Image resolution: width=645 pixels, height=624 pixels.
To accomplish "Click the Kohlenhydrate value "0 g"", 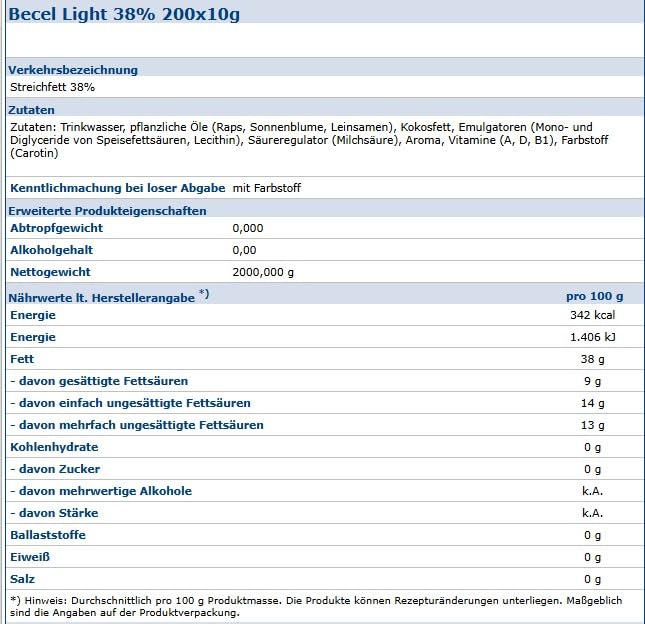I will (592, 447).
